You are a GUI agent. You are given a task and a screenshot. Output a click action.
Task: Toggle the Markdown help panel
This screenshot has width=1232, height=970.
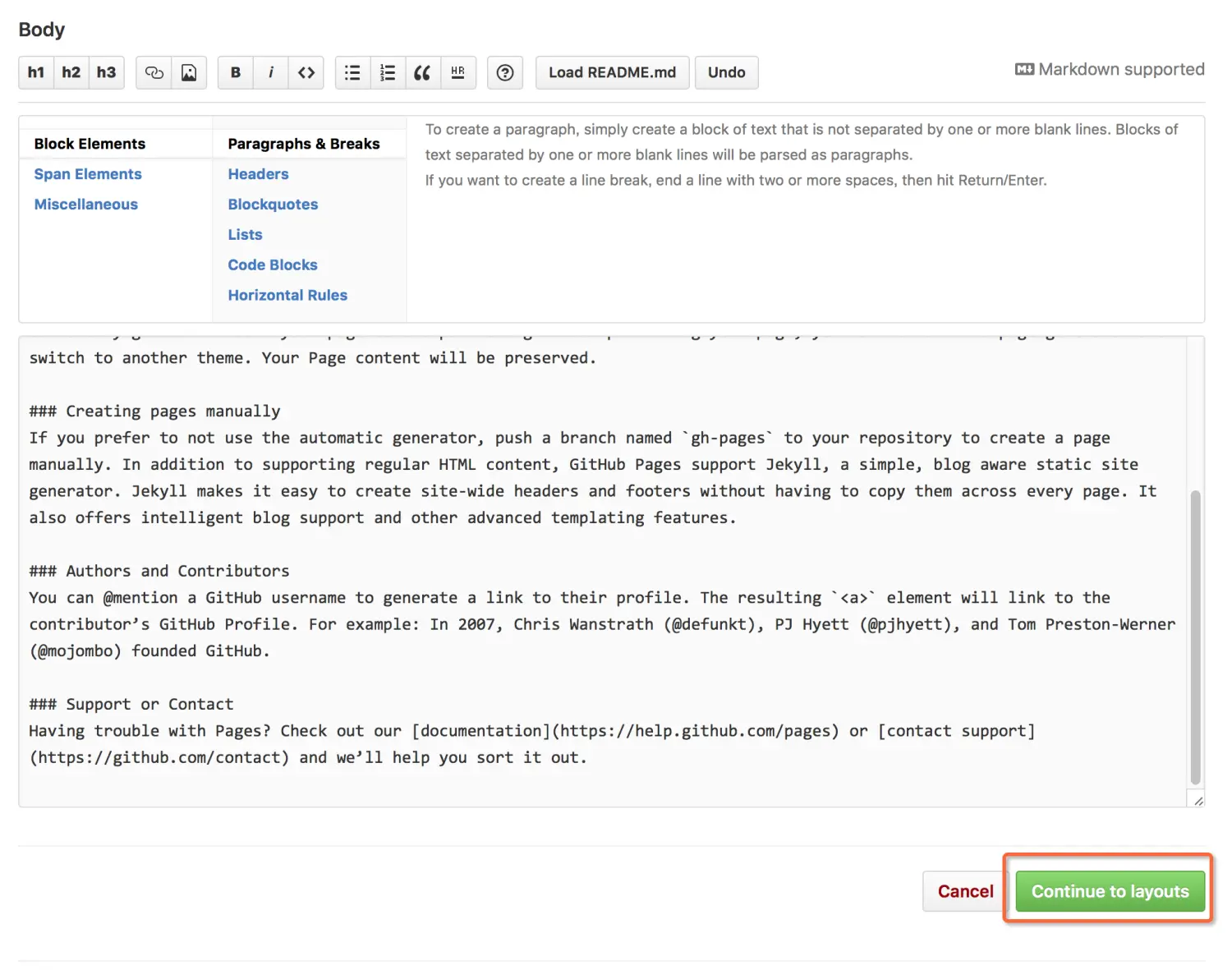click(505, 72)
